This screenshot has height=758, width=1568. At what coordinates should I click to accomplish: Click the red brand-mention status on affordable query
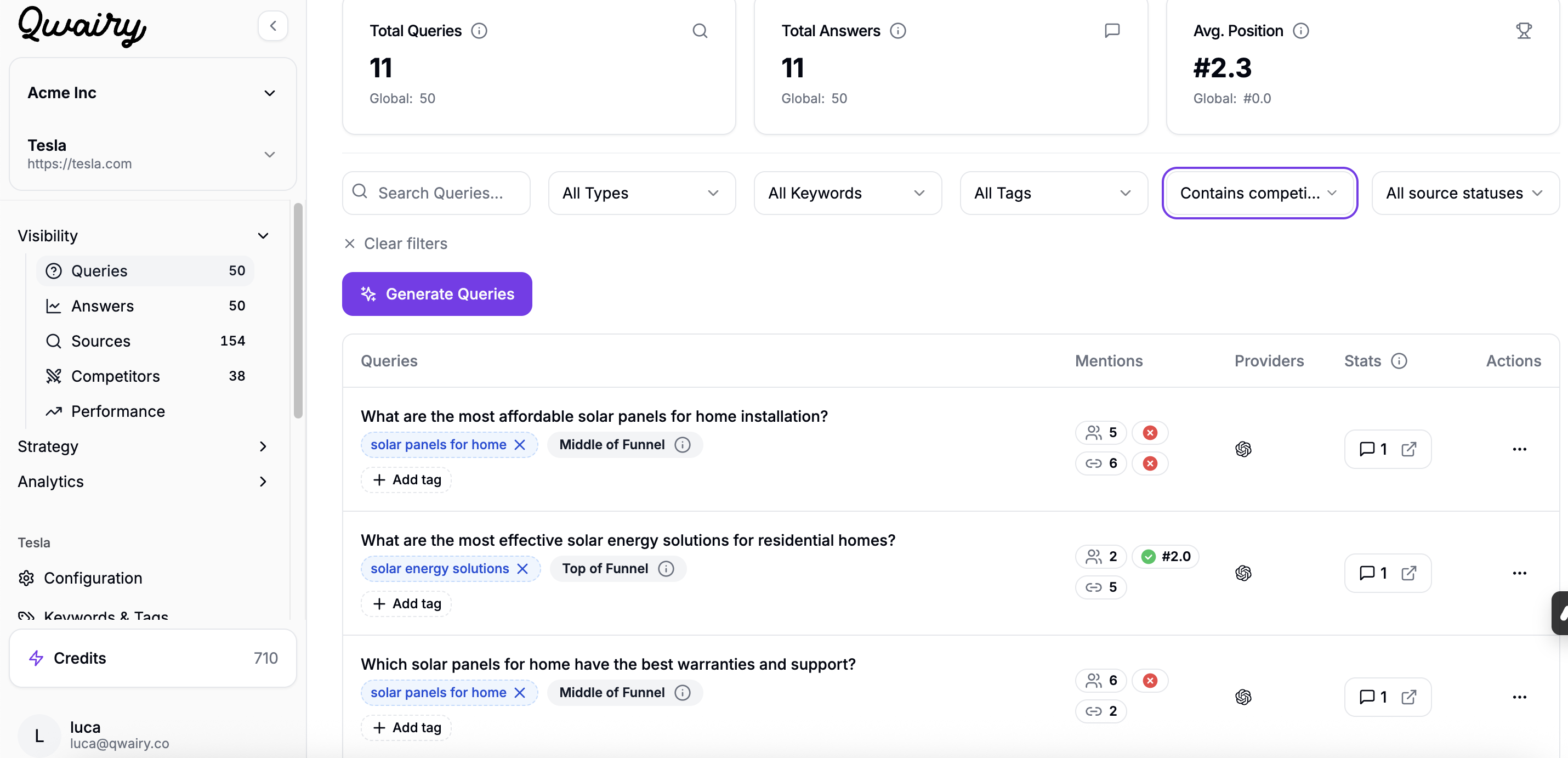tap(1149, 433)
